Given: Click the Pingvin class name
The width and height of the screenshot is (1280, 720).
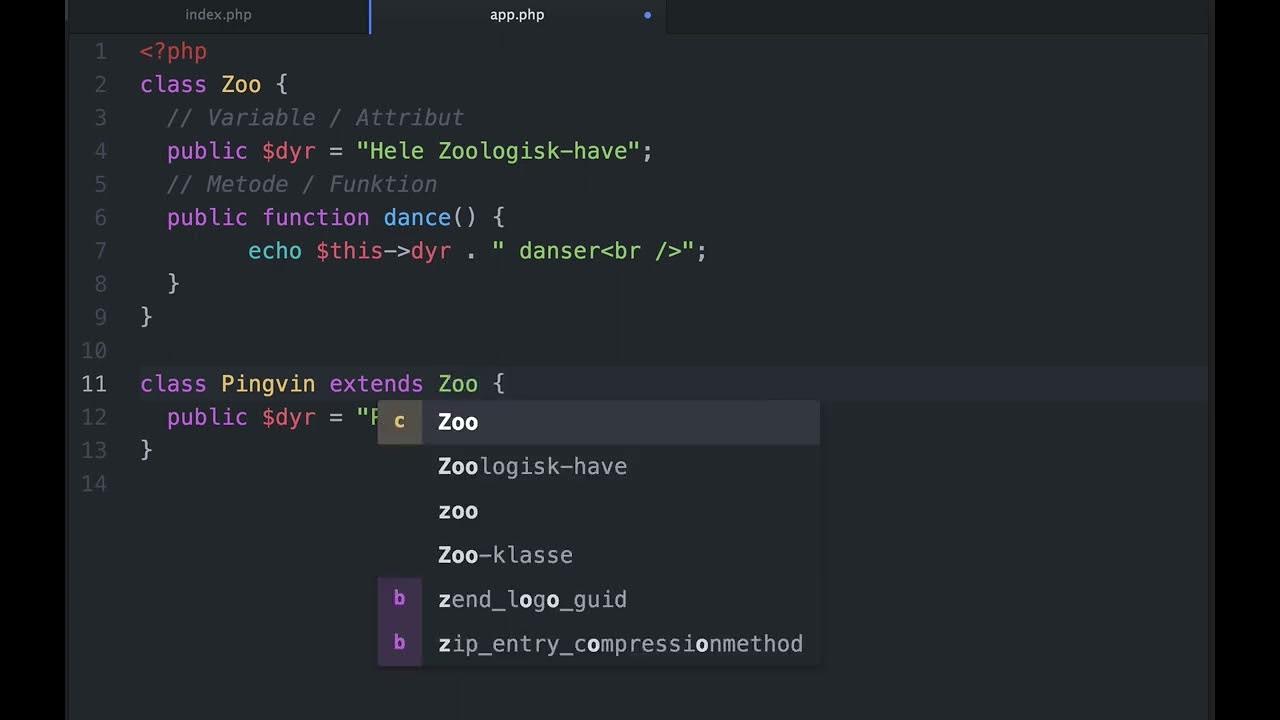Looking at the screenshot, I should click(x=268, y=383).
